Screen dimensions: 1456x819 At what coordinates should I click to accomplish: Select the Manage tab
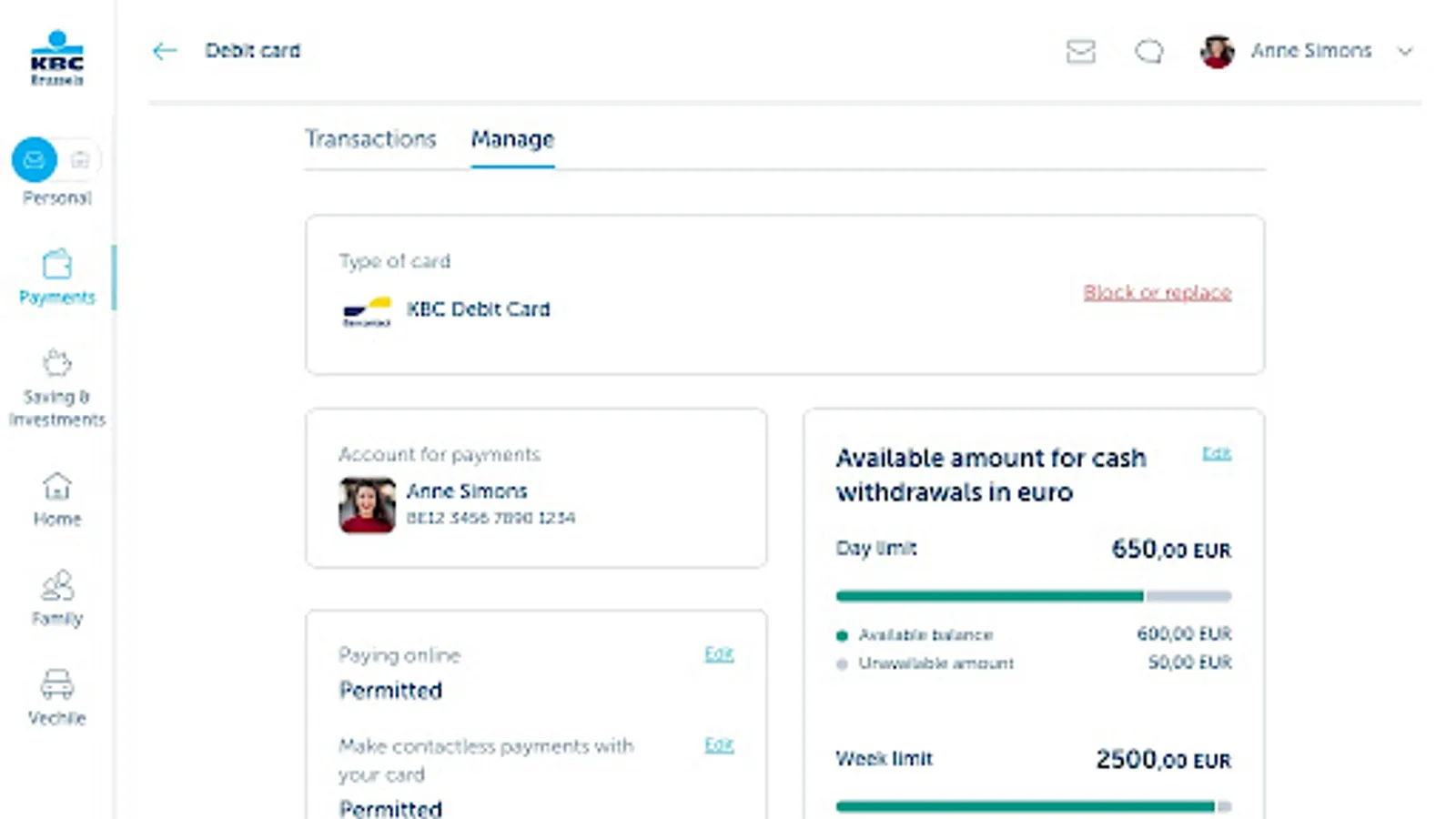pos(512,139)
